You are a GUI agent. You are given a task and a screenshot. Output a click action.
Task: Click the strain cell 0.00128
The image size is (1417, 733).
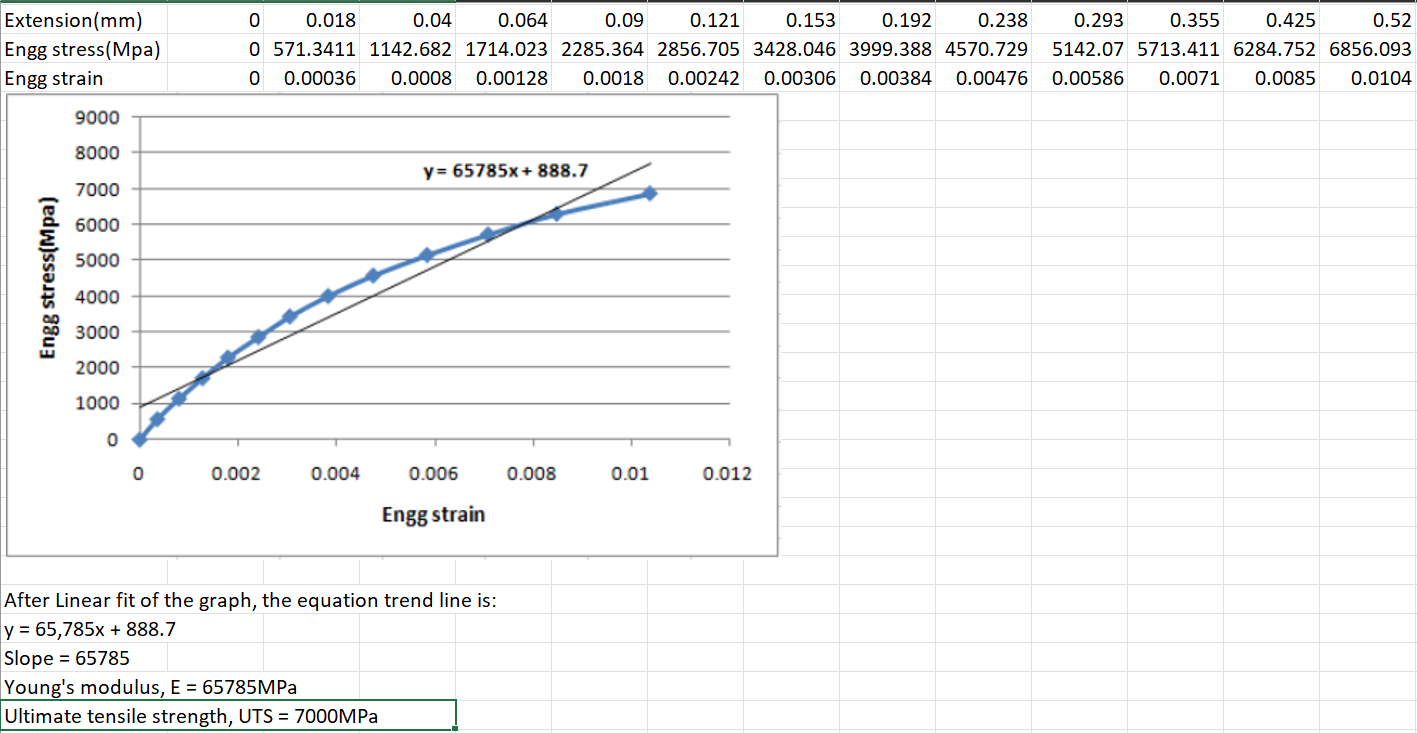coord(504,78)
